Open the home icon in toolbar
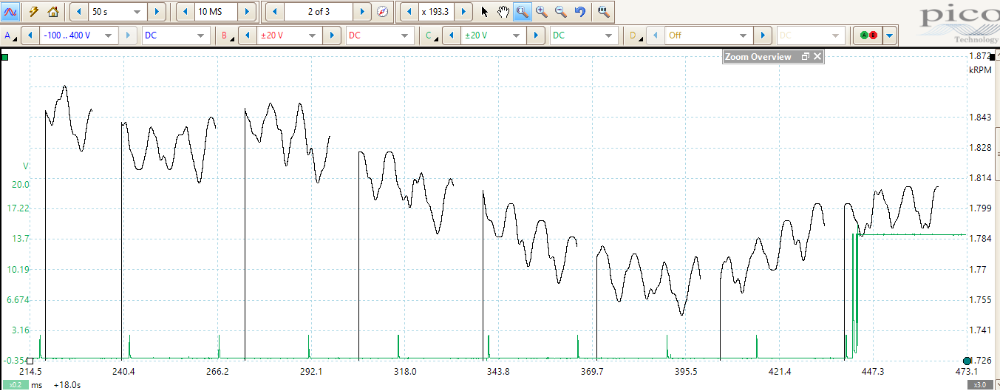This screenshot has width=1000, height=390. click(54, 11)
